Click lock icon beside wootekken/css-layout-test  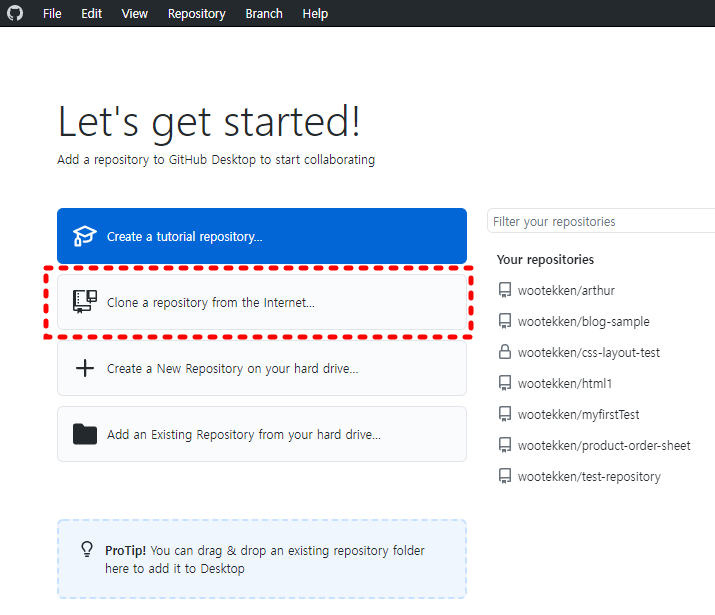[x=505, y=351]
